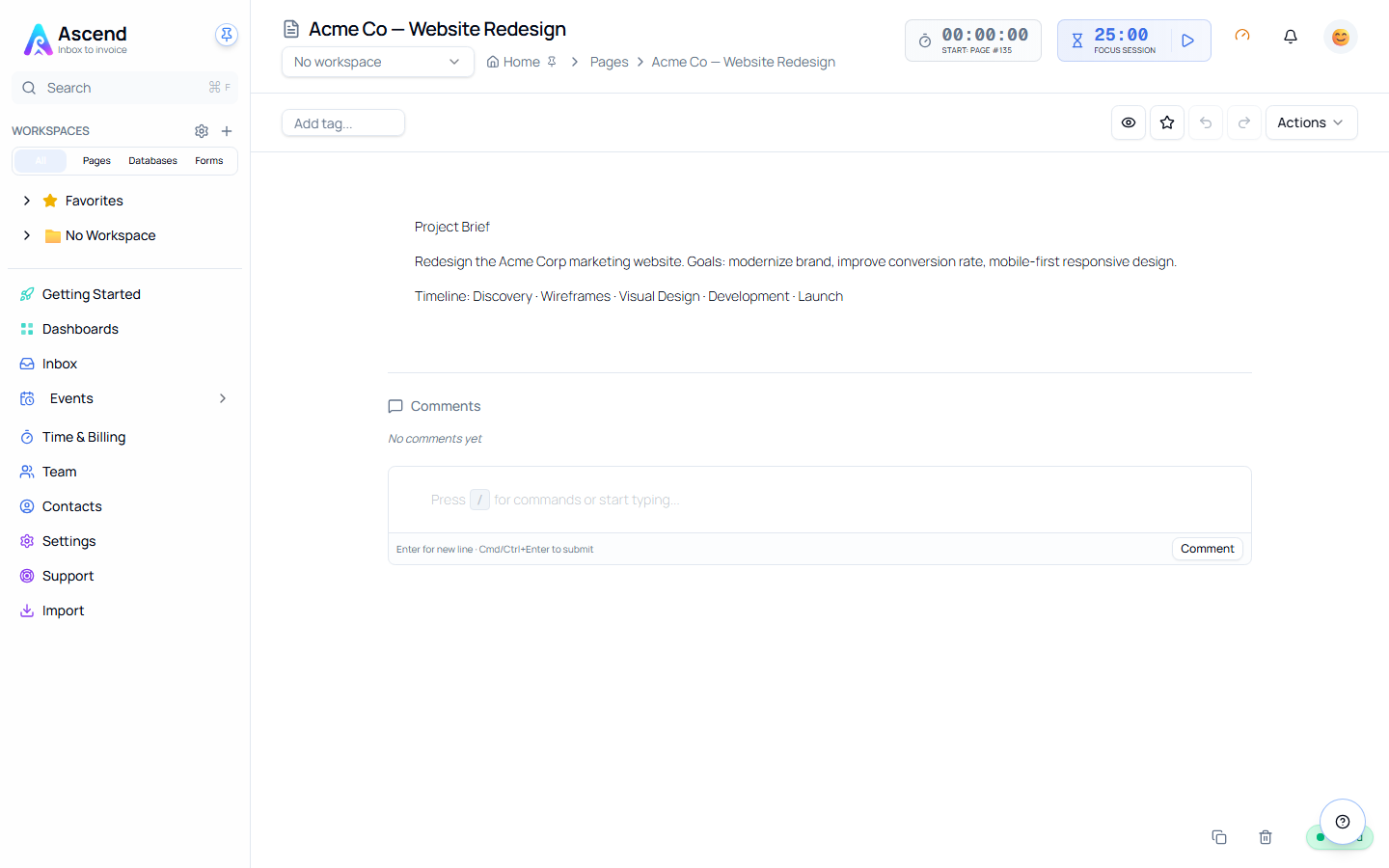Click Acme Co — Website Redesign breadcrumb
The width and height of the screenshot is (1389, 868).
[743, 62]
